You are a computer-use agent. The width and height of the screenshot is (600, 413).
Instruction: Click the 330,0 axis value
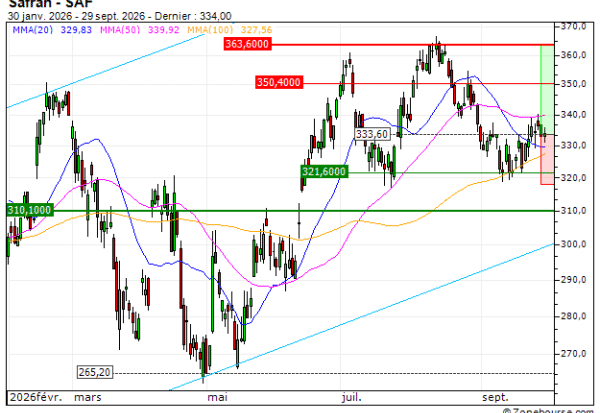pos(573,145)
